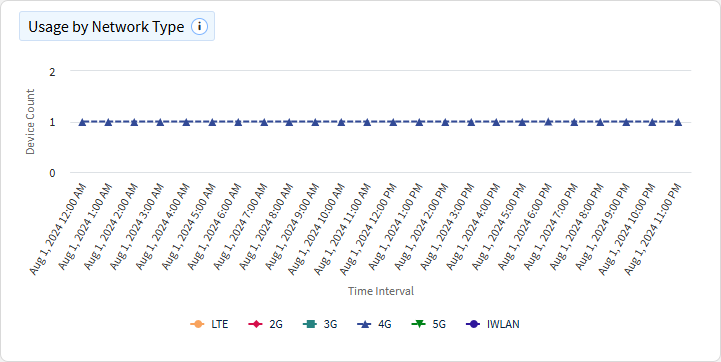This screenshot has height=362, width=721.
Task: Select the 4G data point at 8:00 PM
Action: pyautogui.click(x=601, y=122)
